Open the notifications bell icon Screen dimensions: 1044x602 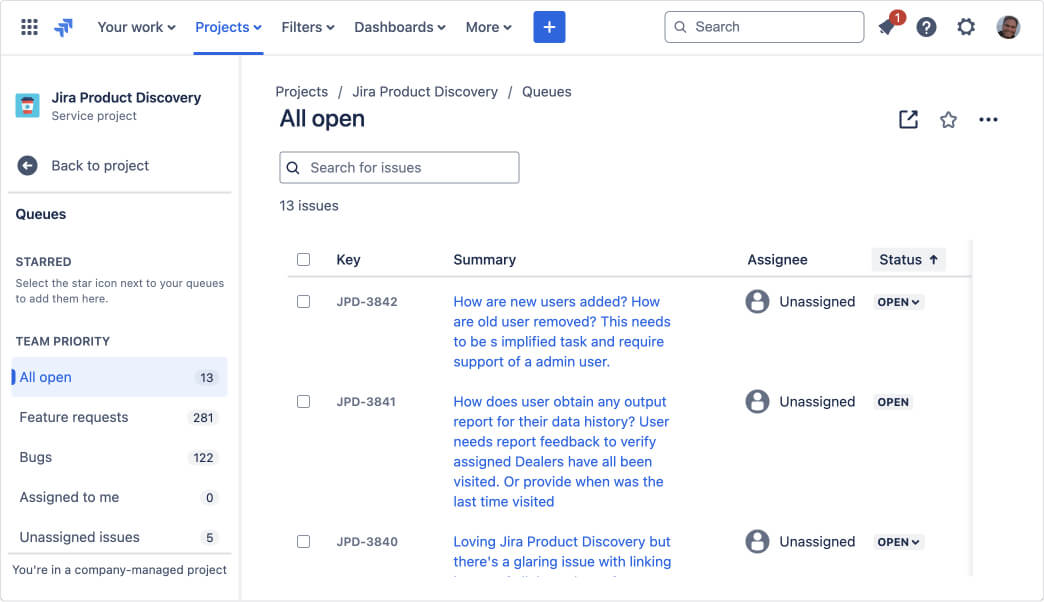886,27
